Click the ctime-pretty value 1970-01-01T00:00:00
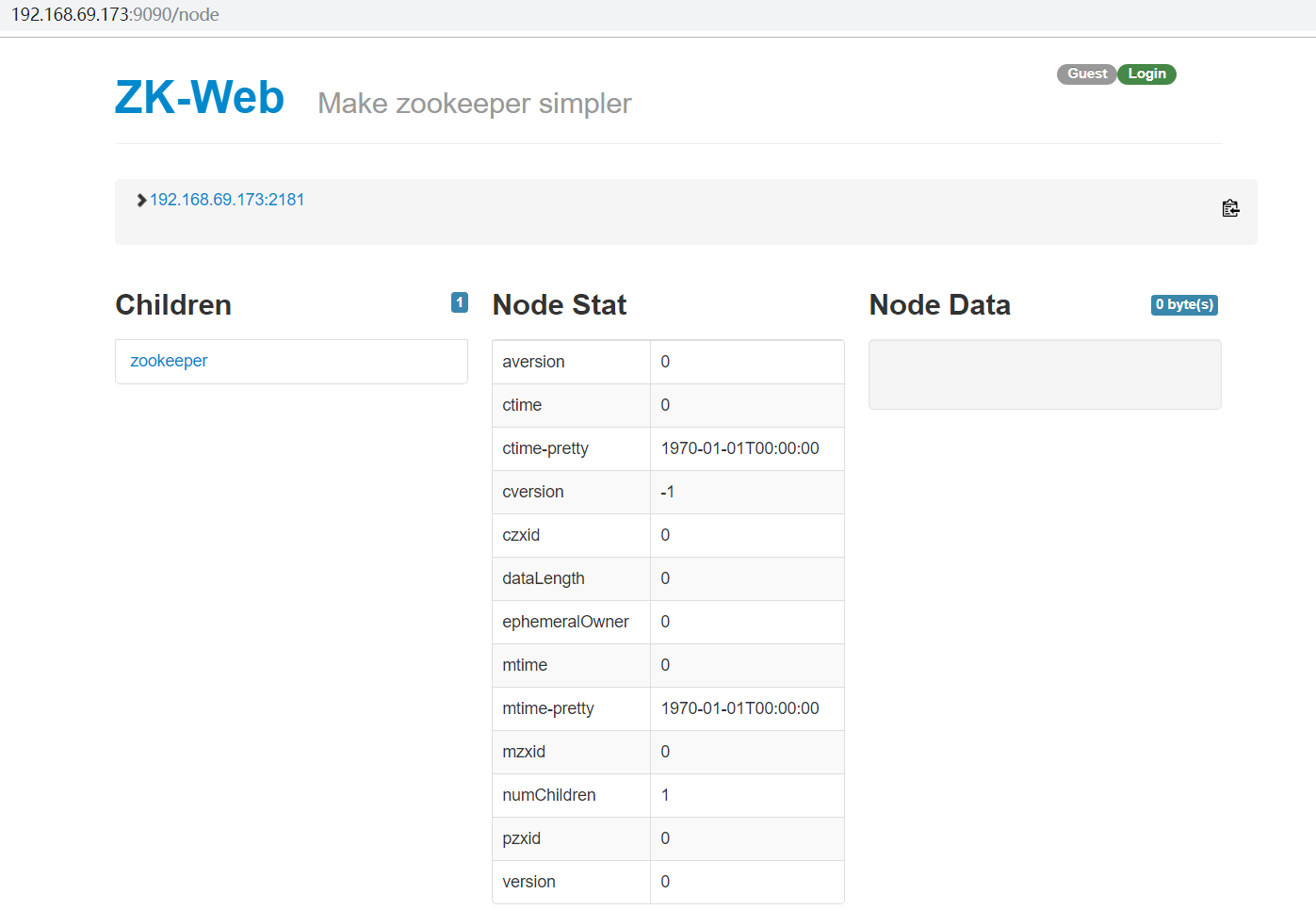Image resolution: width=1316 pixels, height=910 pixels. [x=740, y=448]
